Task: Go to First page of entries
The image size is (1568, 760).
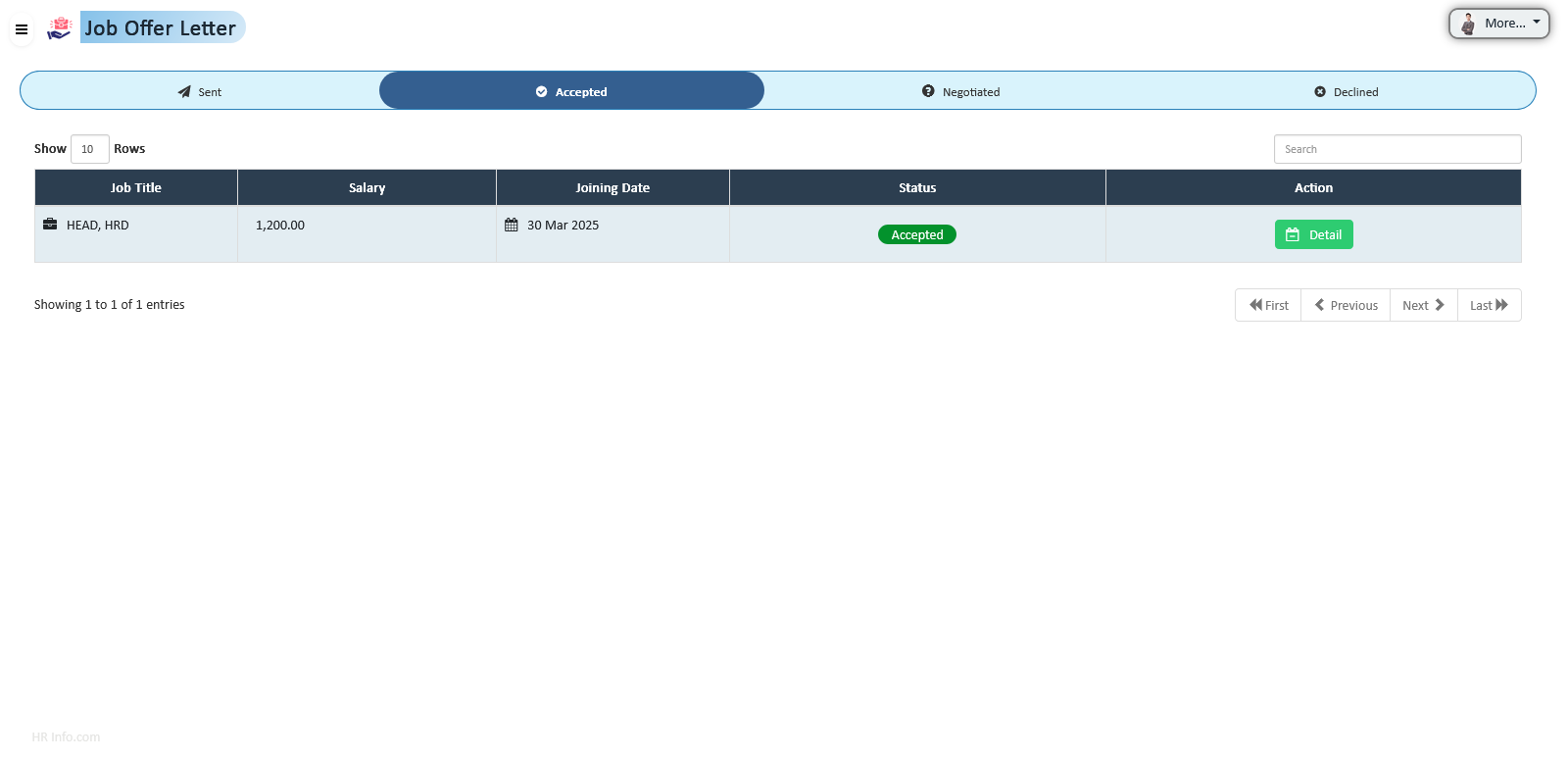Action: (x=1268, y=305)
